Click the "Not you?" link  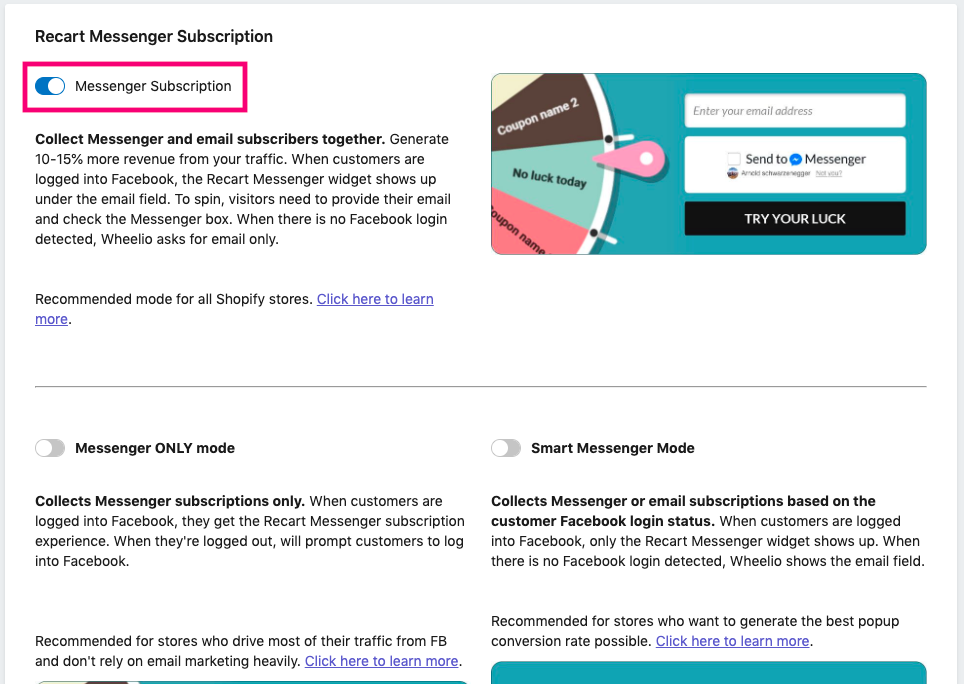point(828,173)
